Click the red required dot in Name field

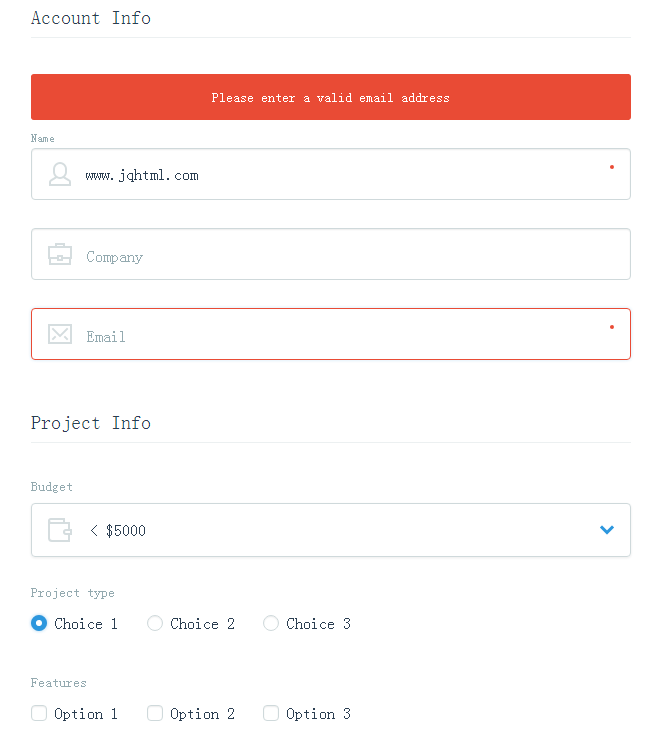(612, 167)
